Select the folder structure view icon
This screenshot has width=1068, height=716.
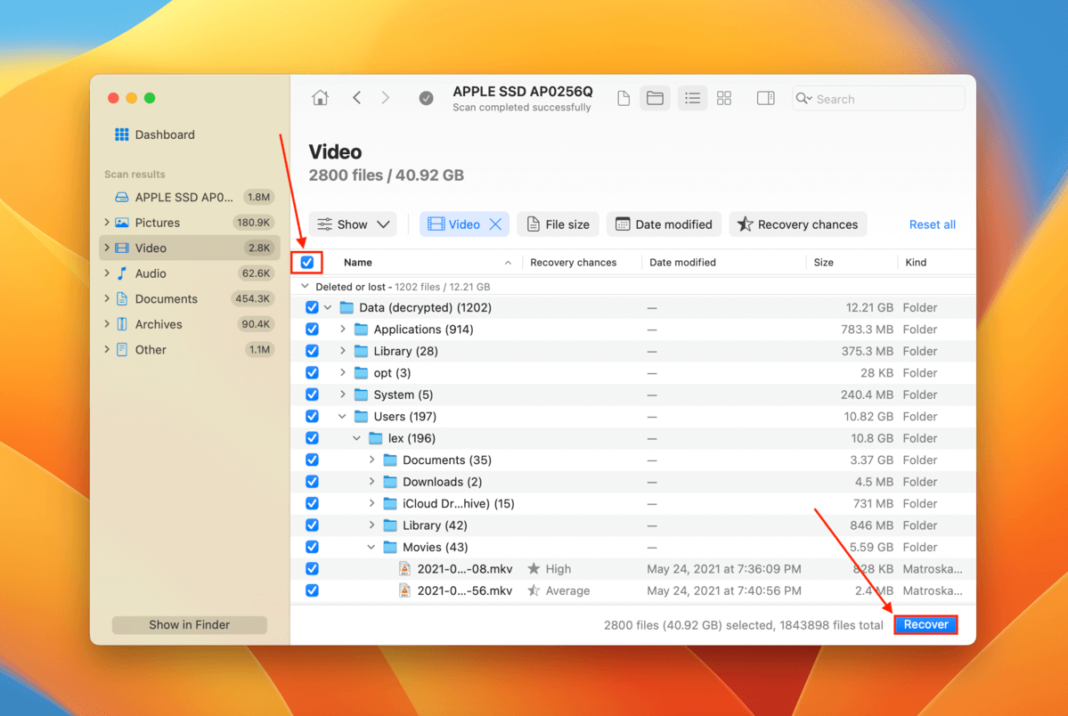coord(655,97)
